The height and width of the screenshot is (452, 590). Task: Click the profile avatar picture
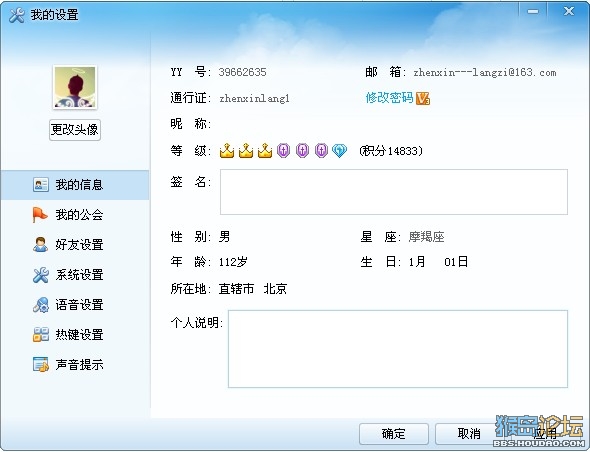pos(75,87)
